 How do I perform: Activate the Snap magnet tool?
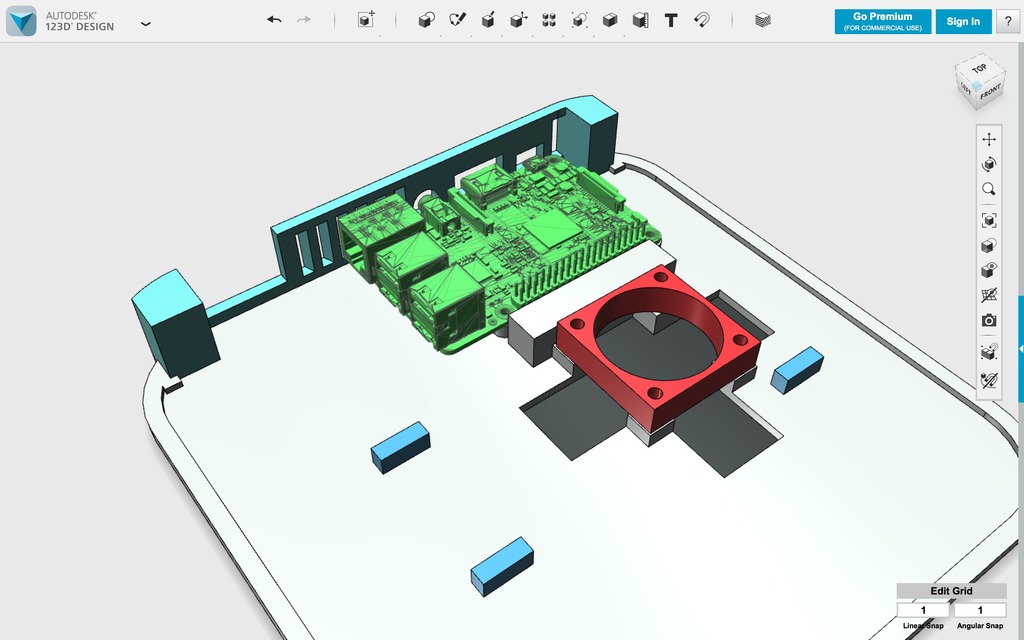pos(701,20)
